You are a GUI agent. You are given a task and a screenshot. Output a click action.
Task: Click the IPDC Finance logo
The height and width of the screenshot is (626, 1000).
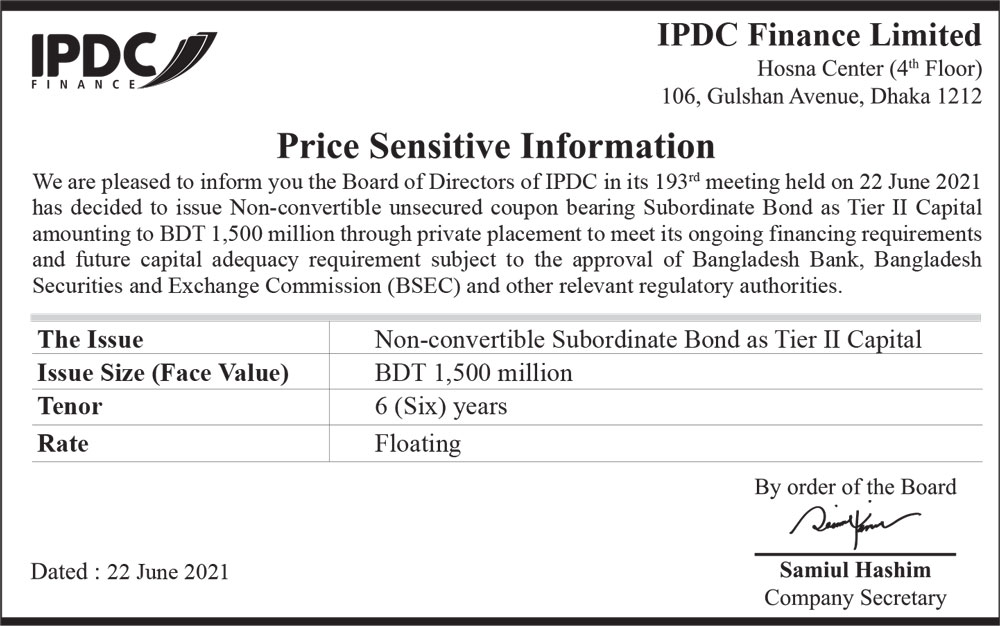122,60
